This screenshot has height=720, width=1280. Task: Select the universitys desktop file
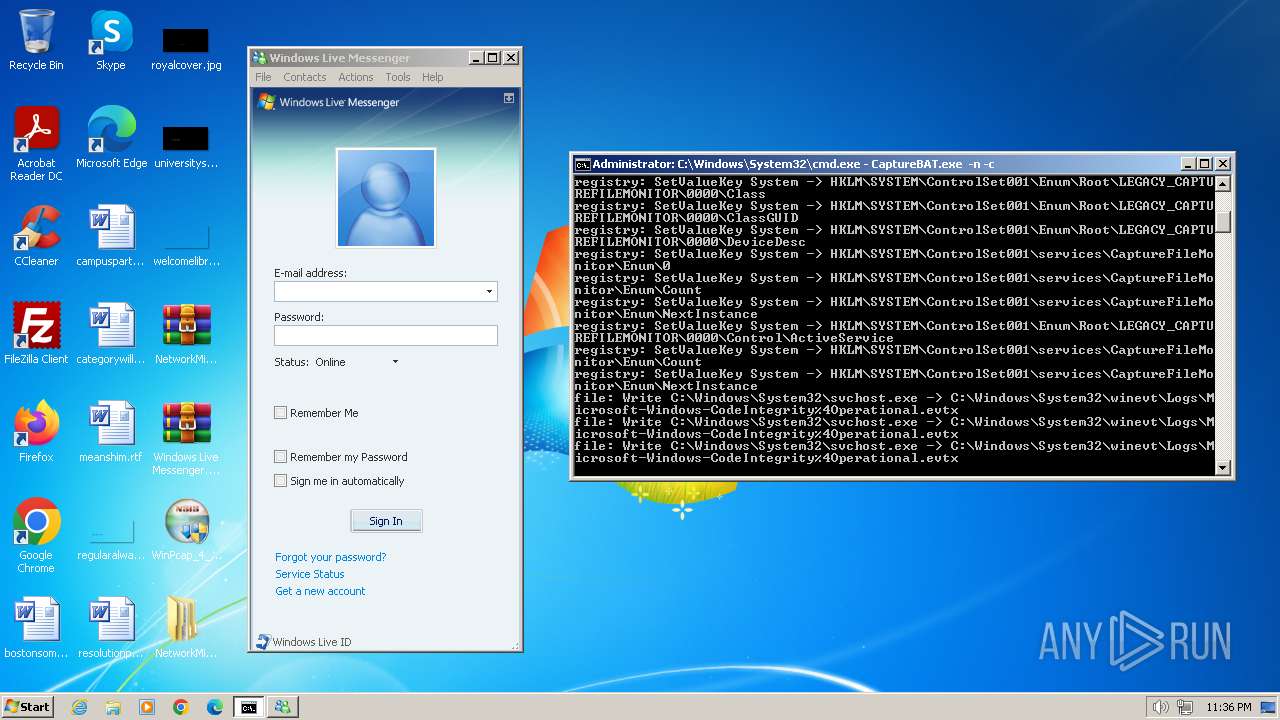(x=186, y=146)
